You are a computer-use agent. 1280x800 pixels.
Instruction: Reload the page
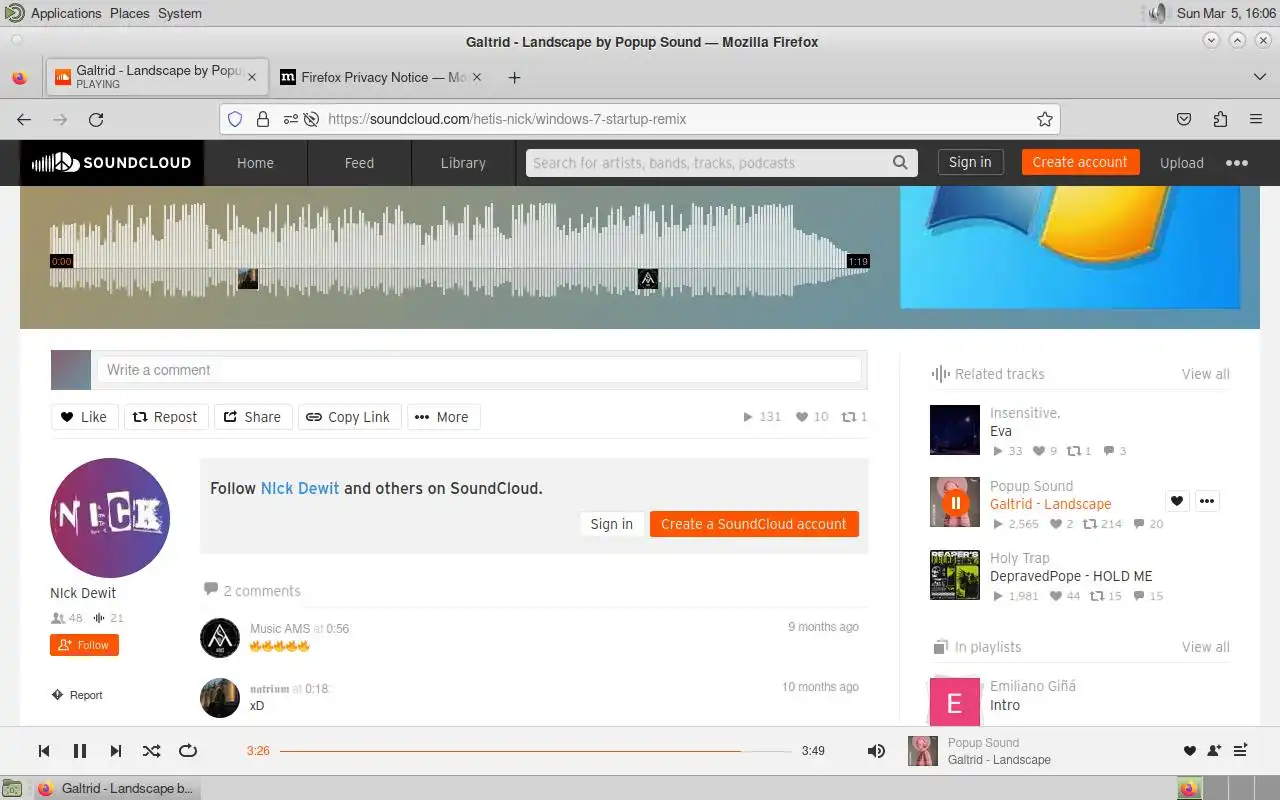96,119
